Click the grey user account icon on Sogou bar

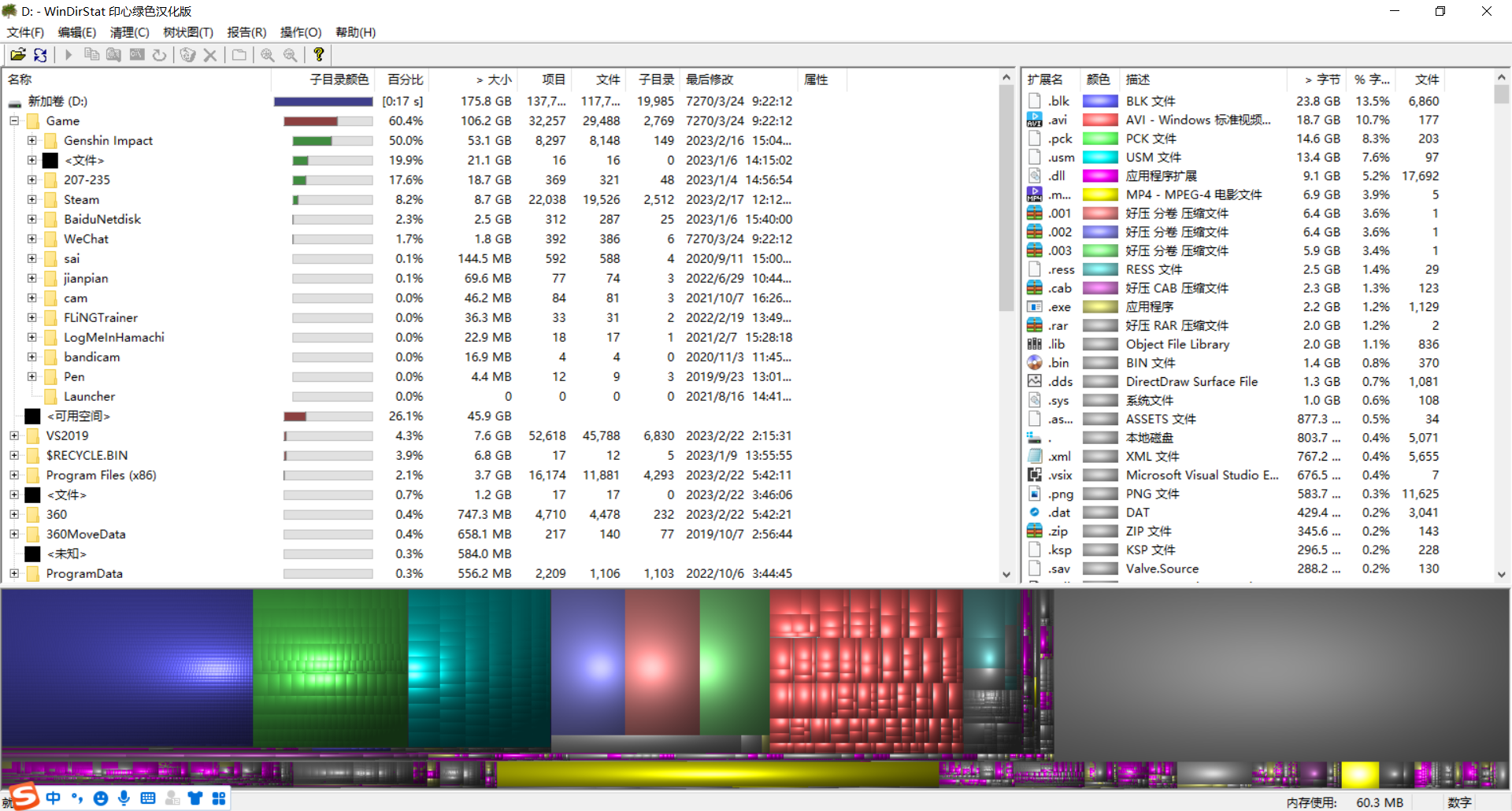point(172,798)
